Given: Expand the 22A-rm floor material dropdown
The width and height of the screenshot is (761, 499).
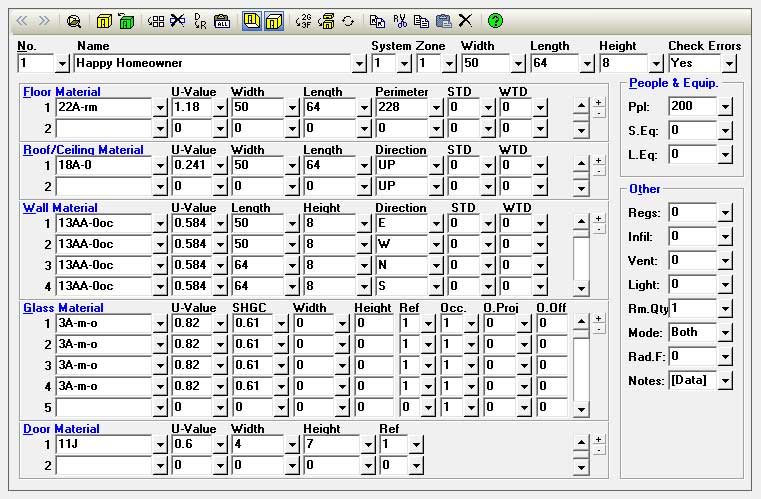Looking at the screenshot, I should pos(160,107).
